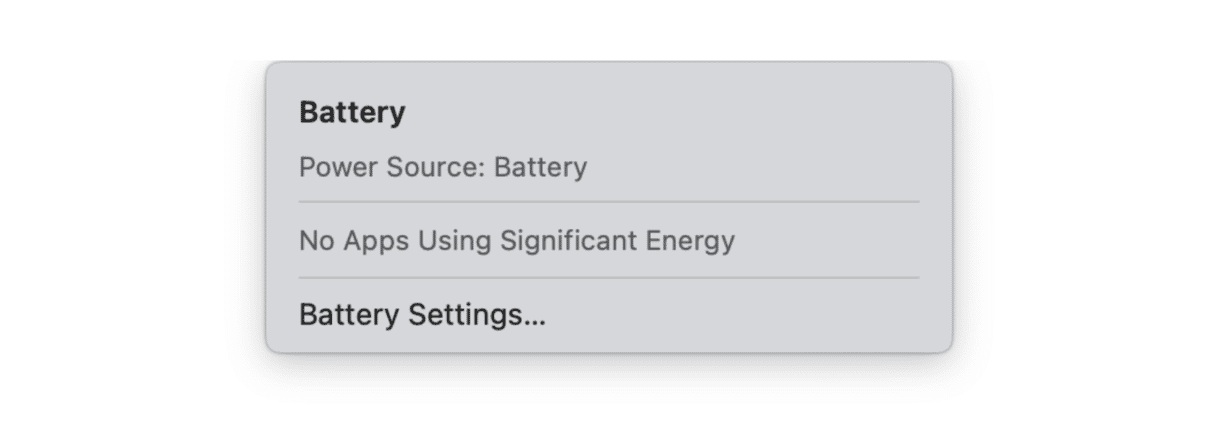This screenshot has width=1215, height=442.
Task: Click Battery after the Power Source colon
Action: coord(541,167)
